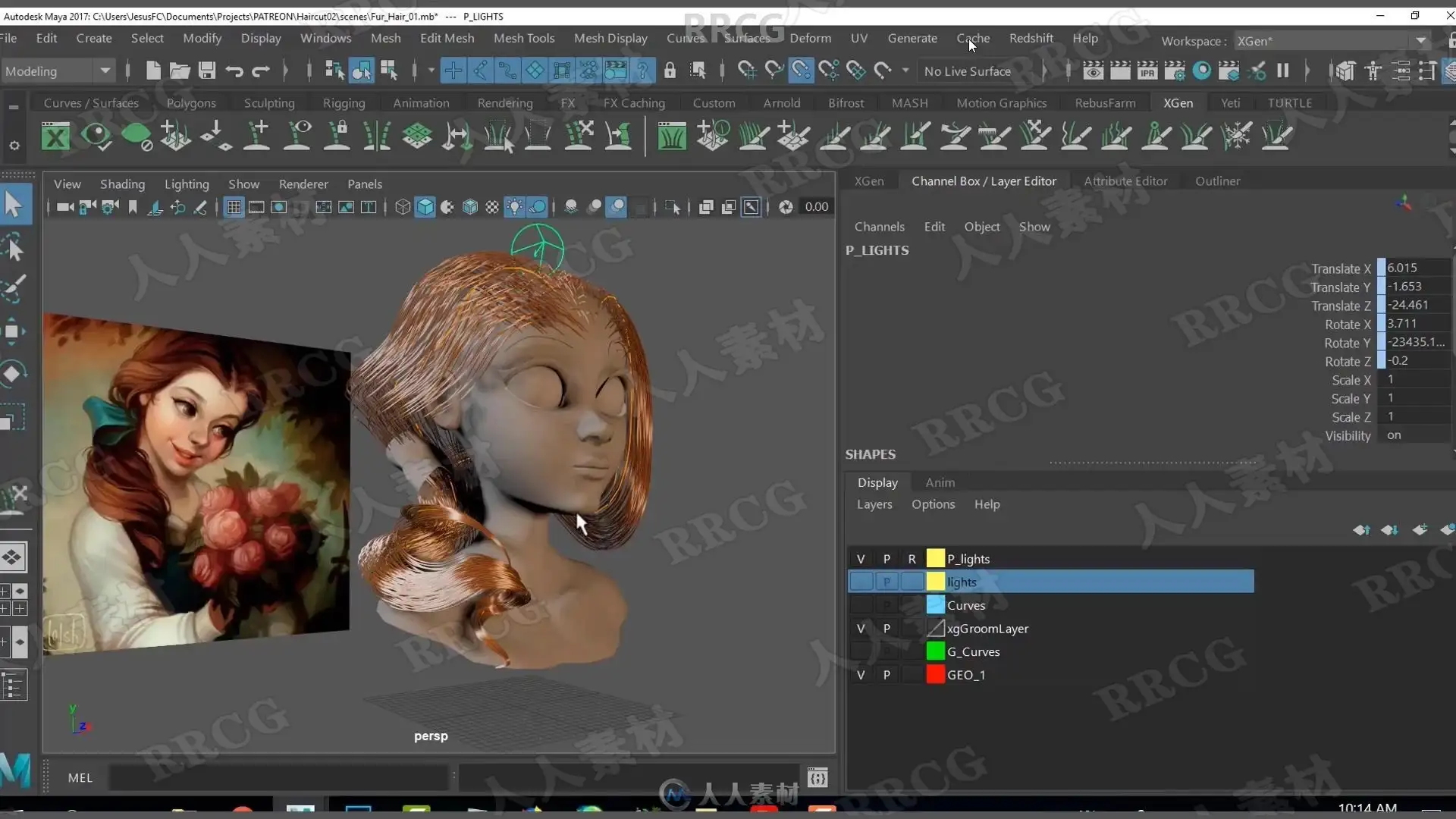
Task: Click the first XGen shelf icon
Action: pyautogui.click(x=55, y=136)
